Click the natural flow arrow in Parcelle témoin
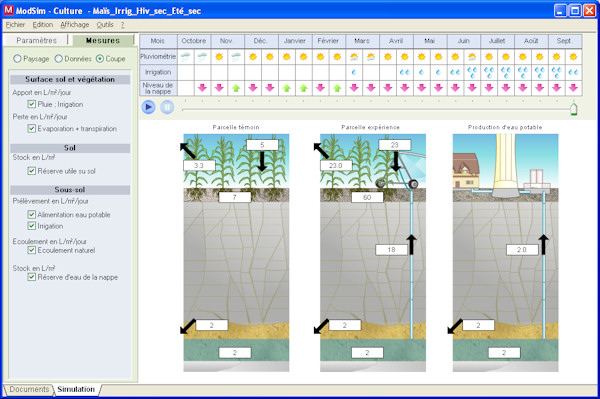 coord(188,326)
